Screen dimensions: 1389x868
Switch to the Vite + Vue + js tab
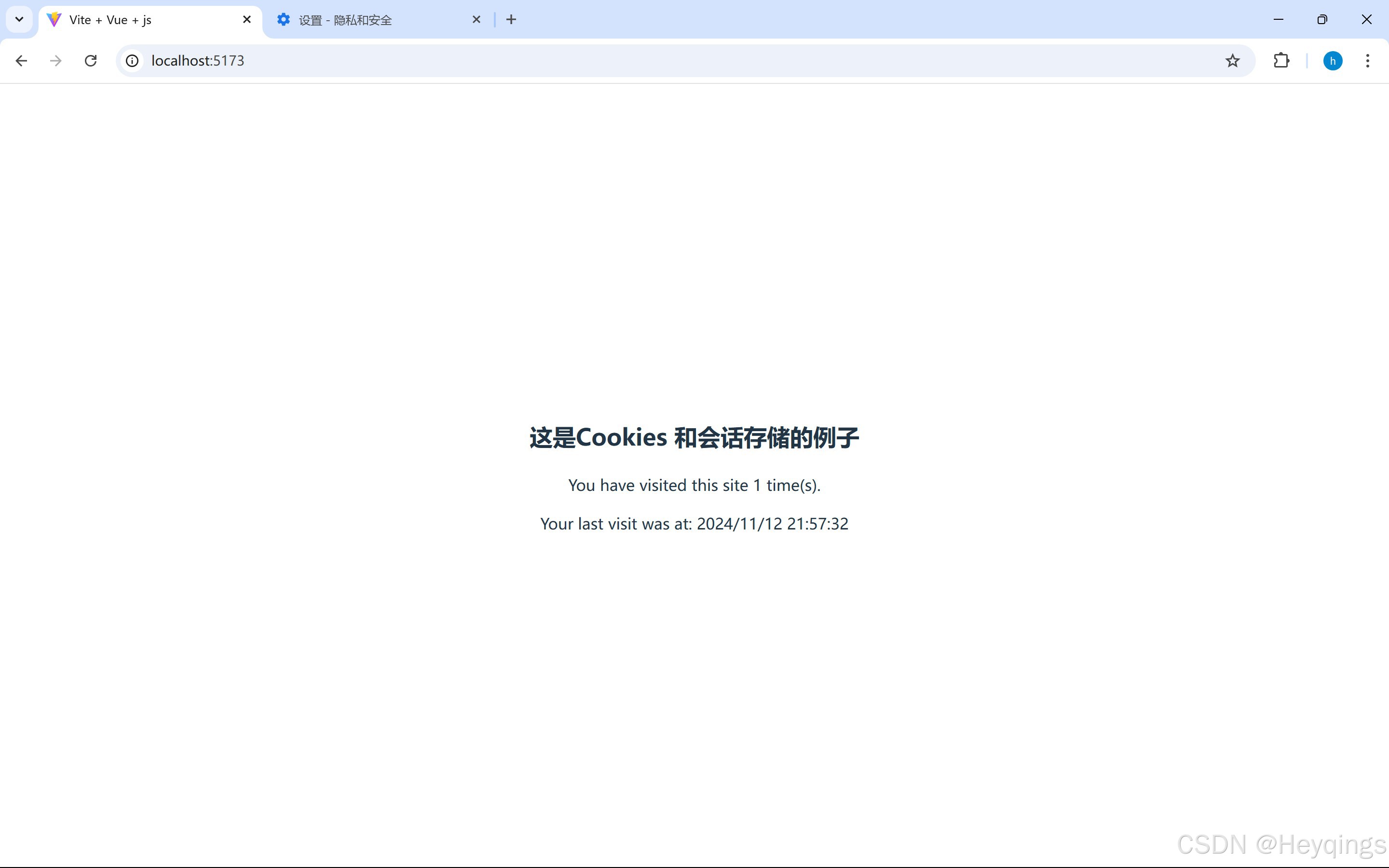click(138, 20)
